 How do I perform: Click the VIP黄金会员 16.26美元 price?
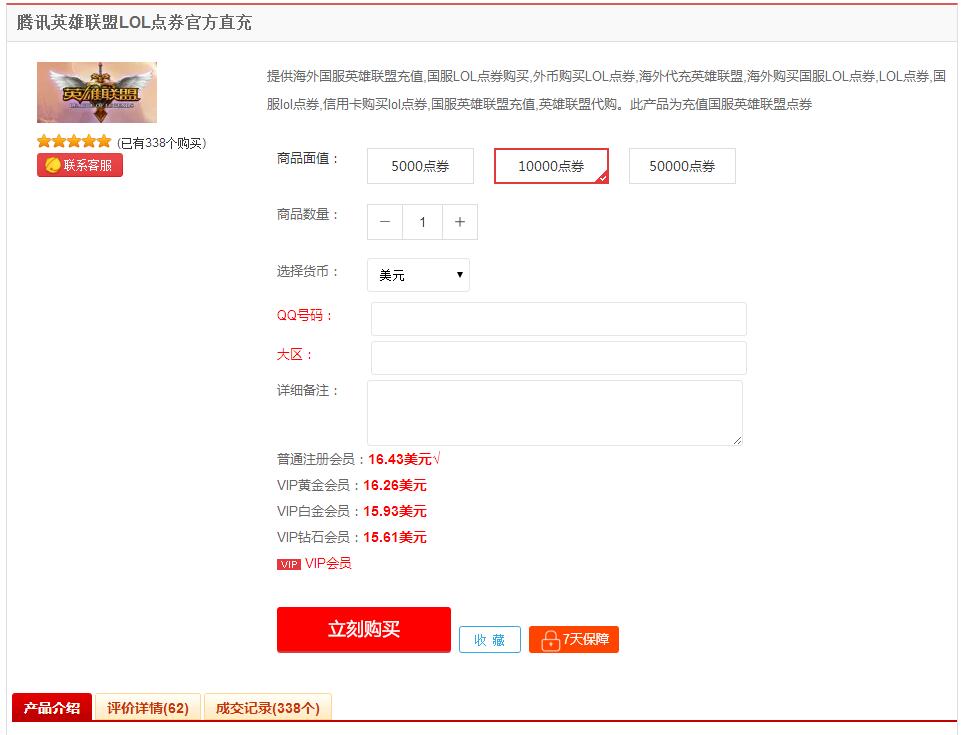[x=395, y=485]
